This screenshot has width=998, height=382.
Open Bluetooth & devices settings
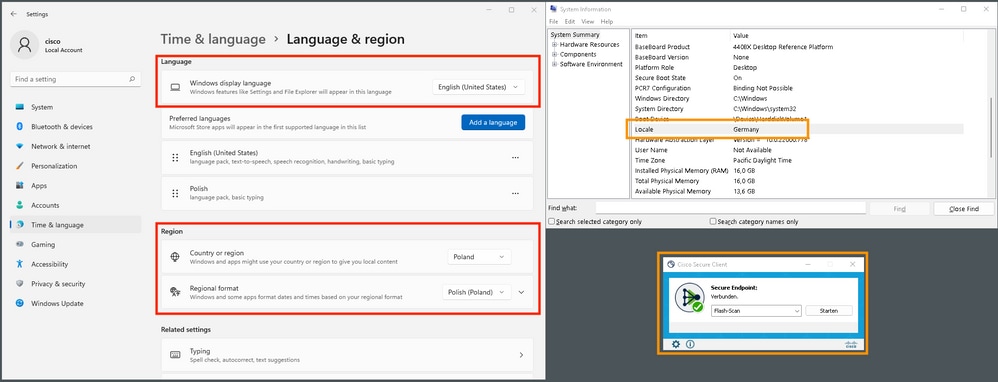(62, 127)
